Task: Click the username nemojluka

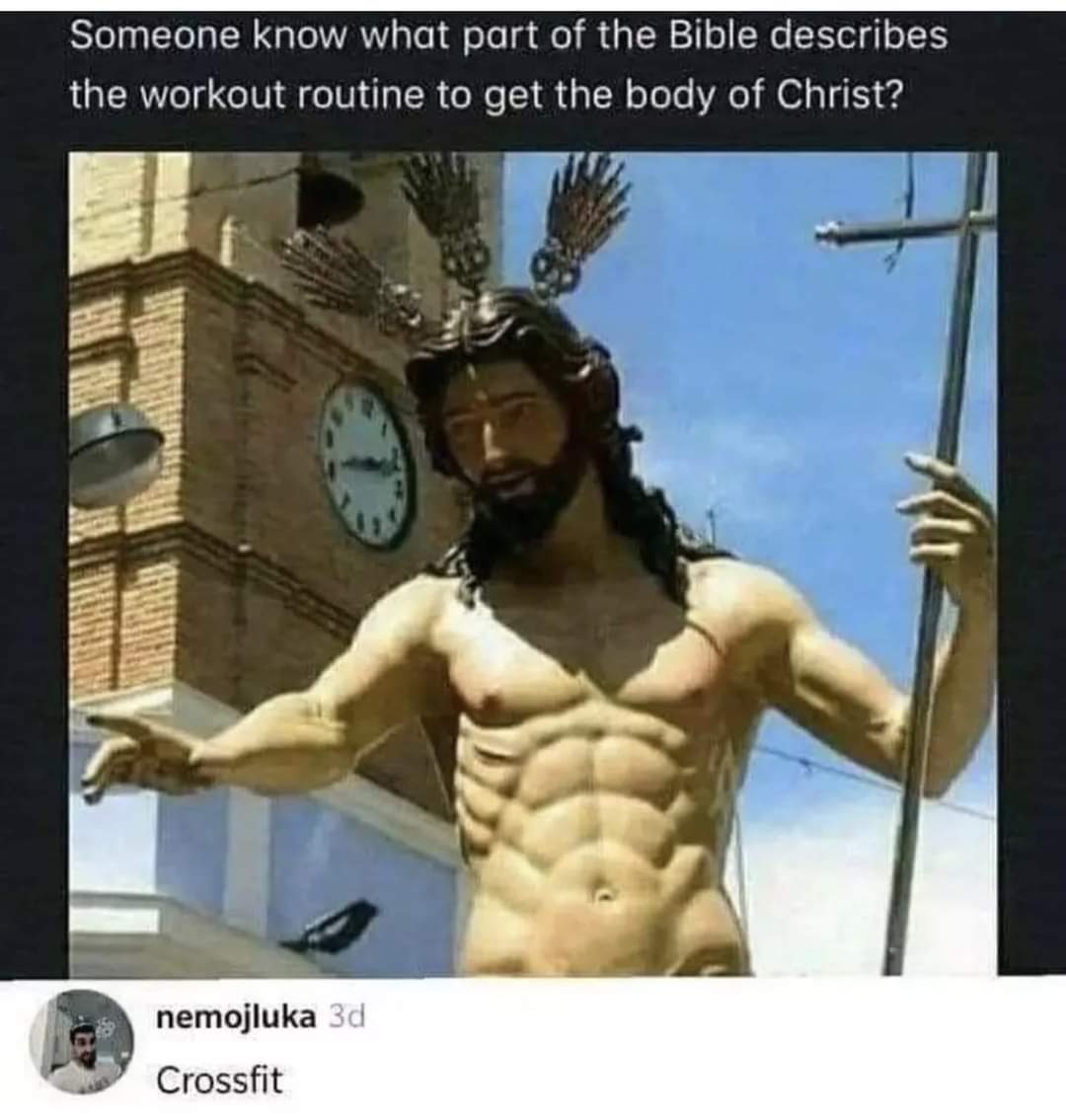Action: click(236, 1017)
